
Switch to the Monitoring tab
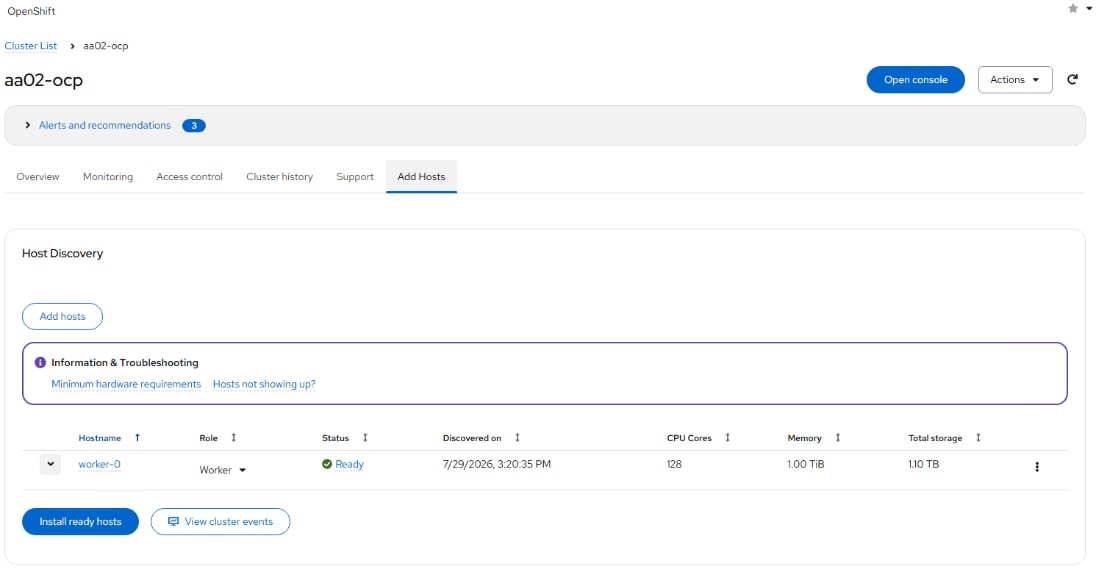[x=108, y=177]
